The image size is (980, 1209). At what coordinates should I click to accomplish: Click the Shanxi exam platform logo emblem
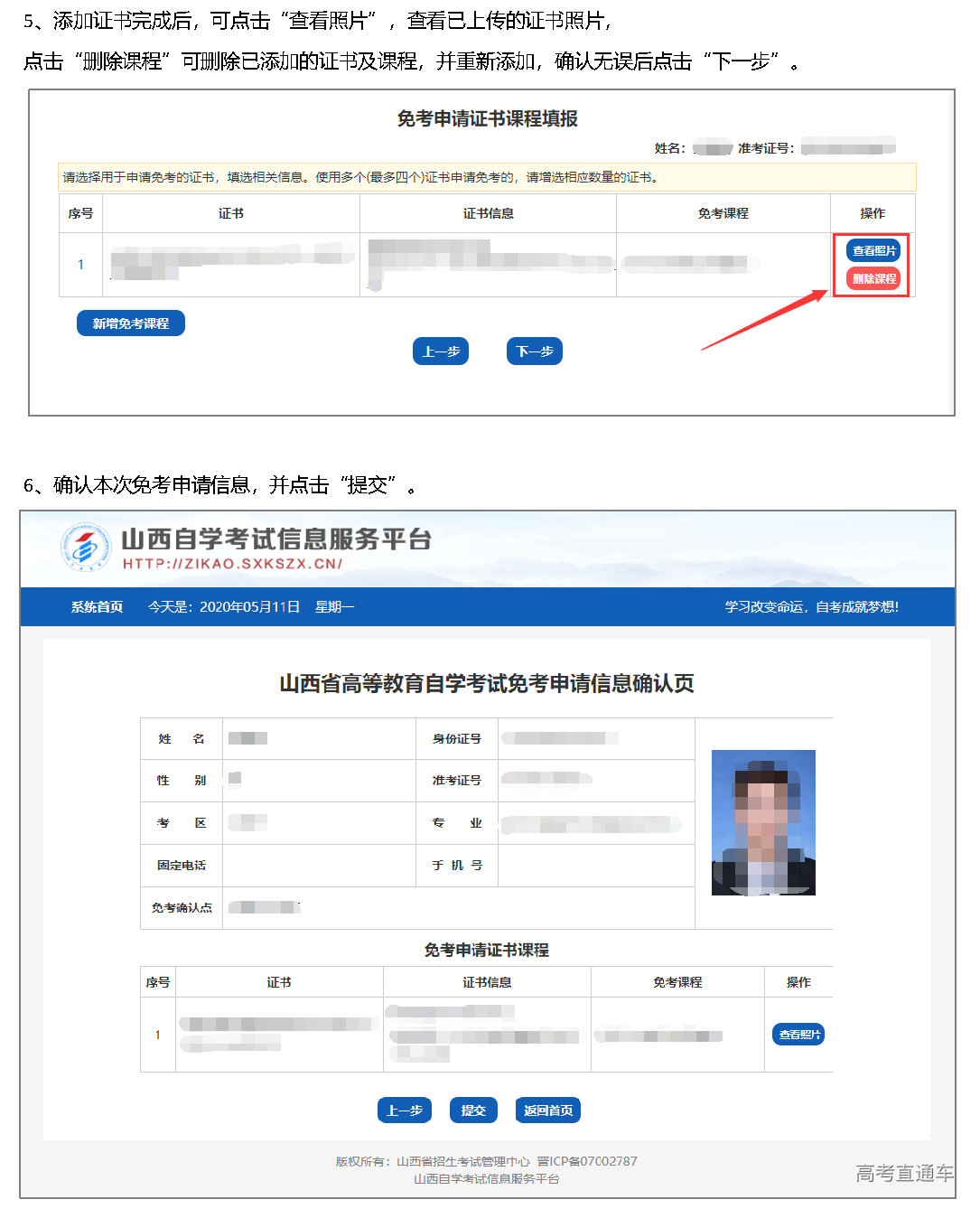84,548
